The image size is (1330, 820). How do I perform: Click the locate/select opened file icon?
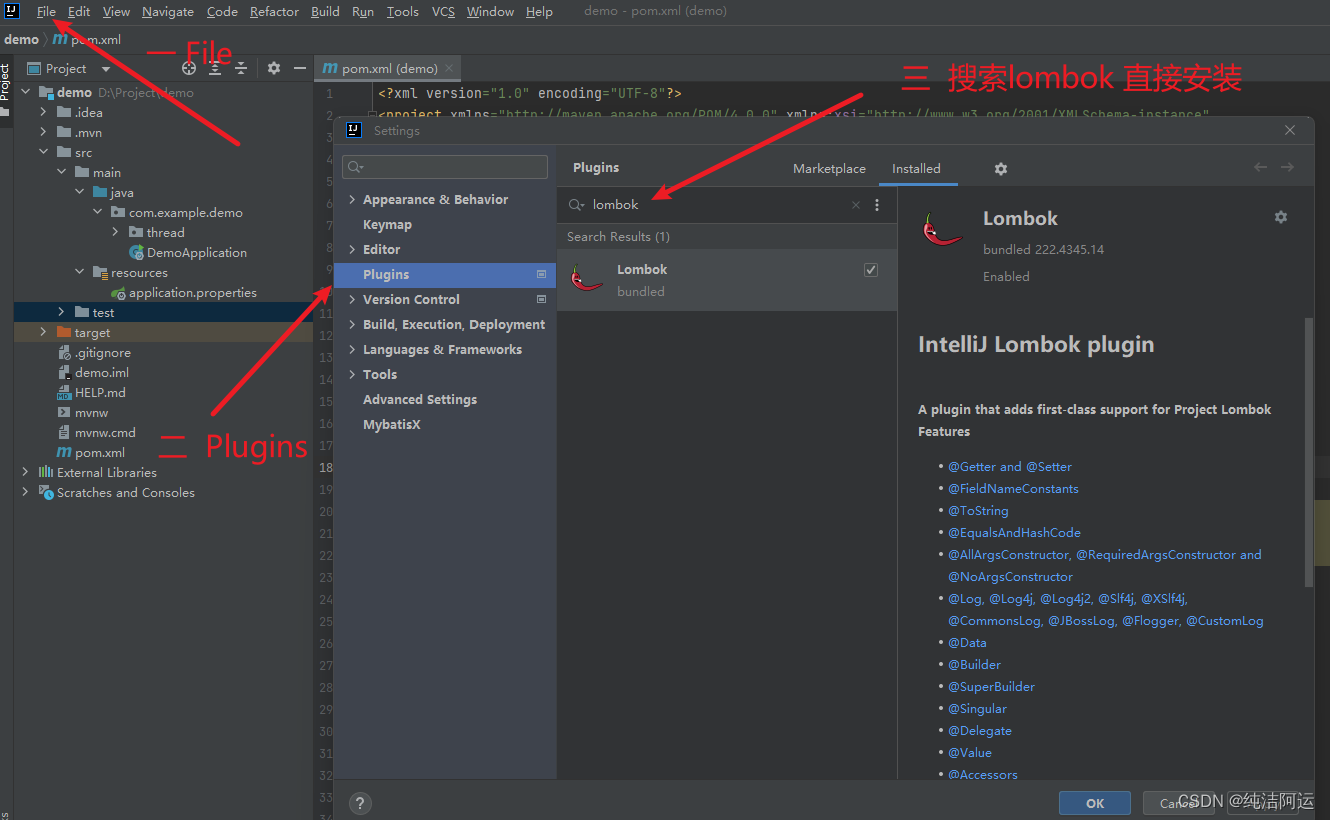click(x=189, y=68)
